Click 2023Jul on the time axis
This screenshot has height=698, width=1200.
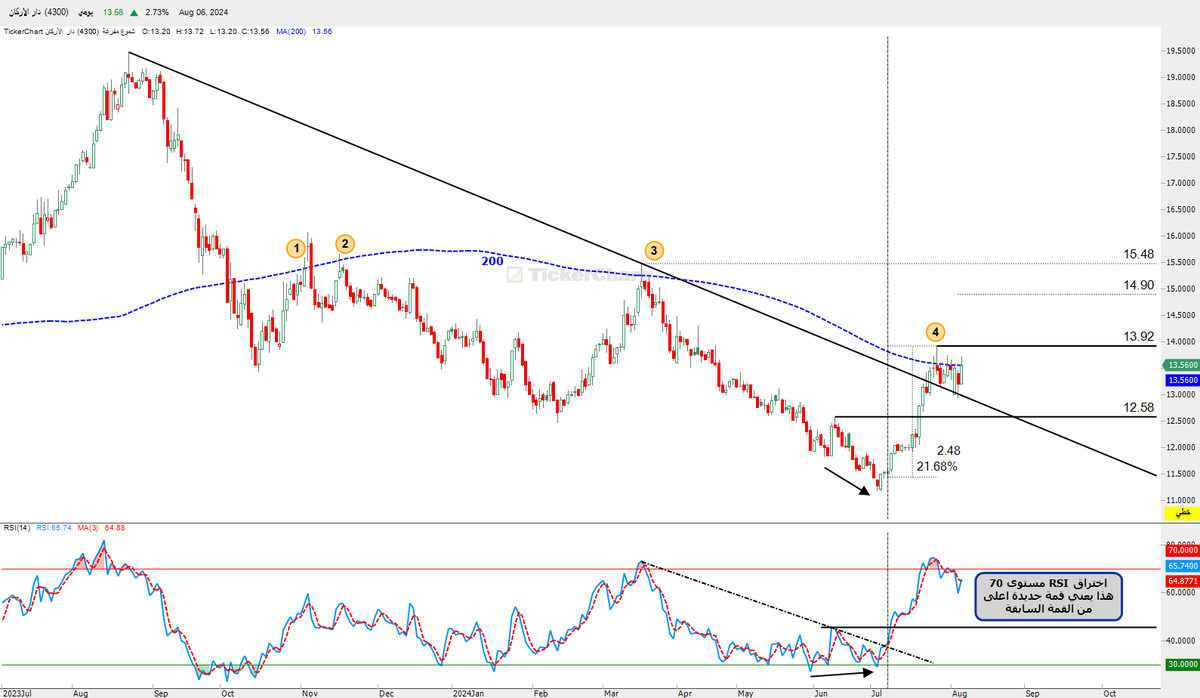pyautogui.click(x=17, y=691)
